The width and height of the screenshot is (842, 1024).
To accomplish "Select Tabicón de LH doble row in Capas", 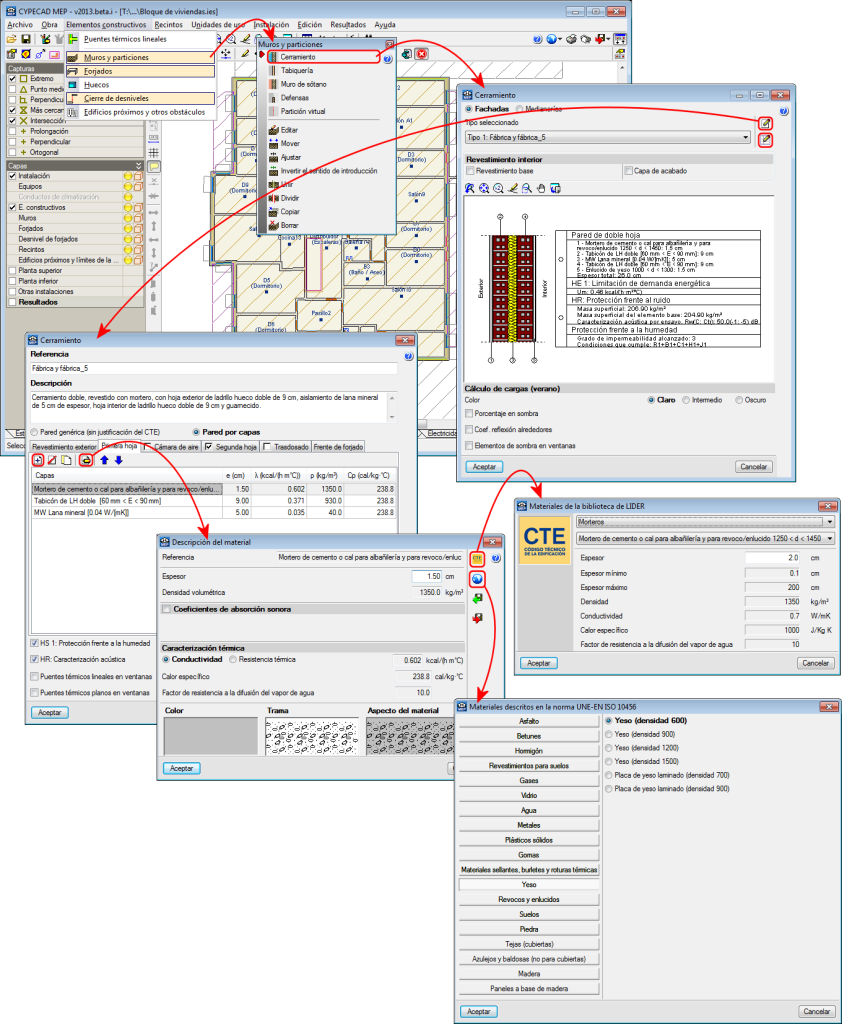I will [x=214, y=501].
